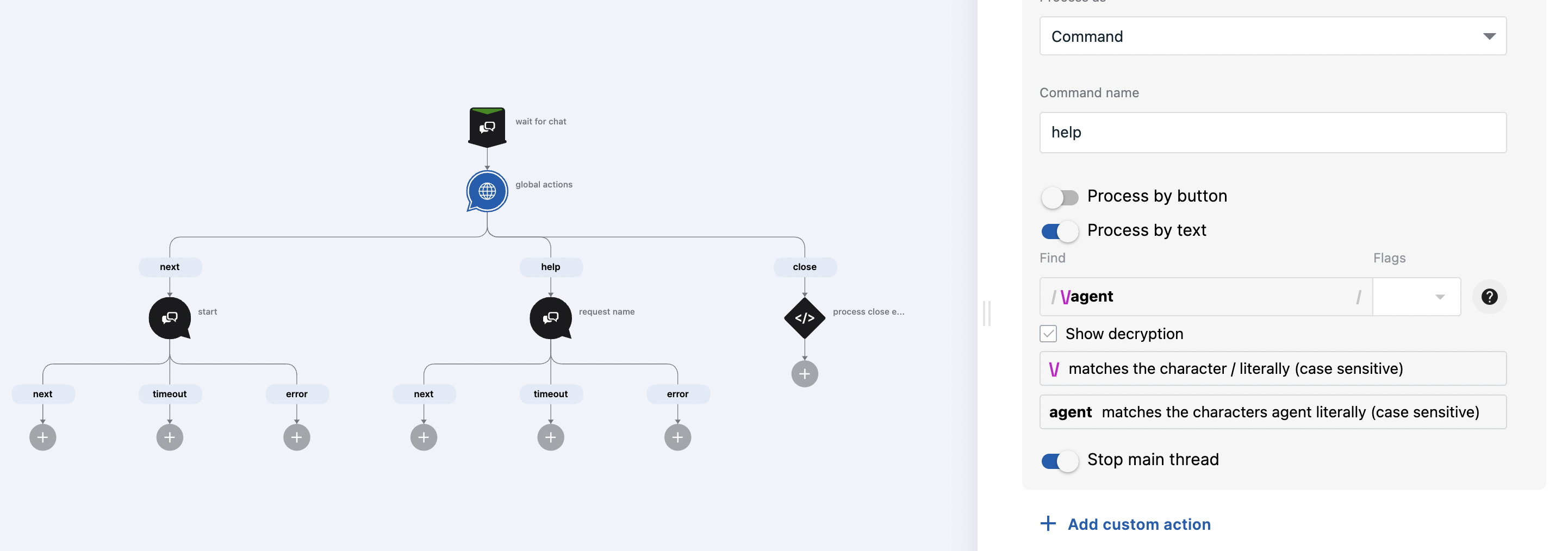
Task: Open the regex help question mark icon
Action: click(1490, 297)
